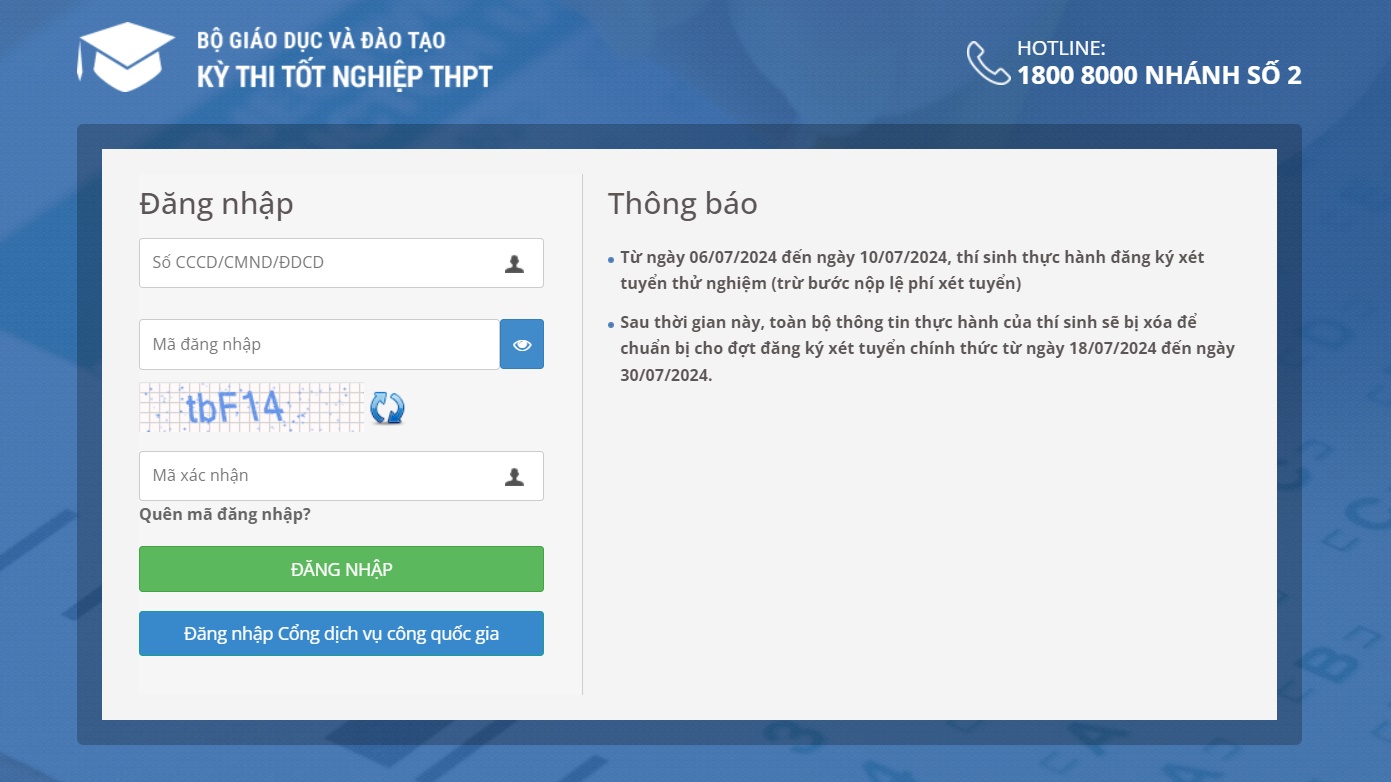The width and height of the screenshot is (1391, 782).
Task: Click BỘ GIÁO DỤC VÀ ĐÀO TẠO text
Action: [321, 41]
